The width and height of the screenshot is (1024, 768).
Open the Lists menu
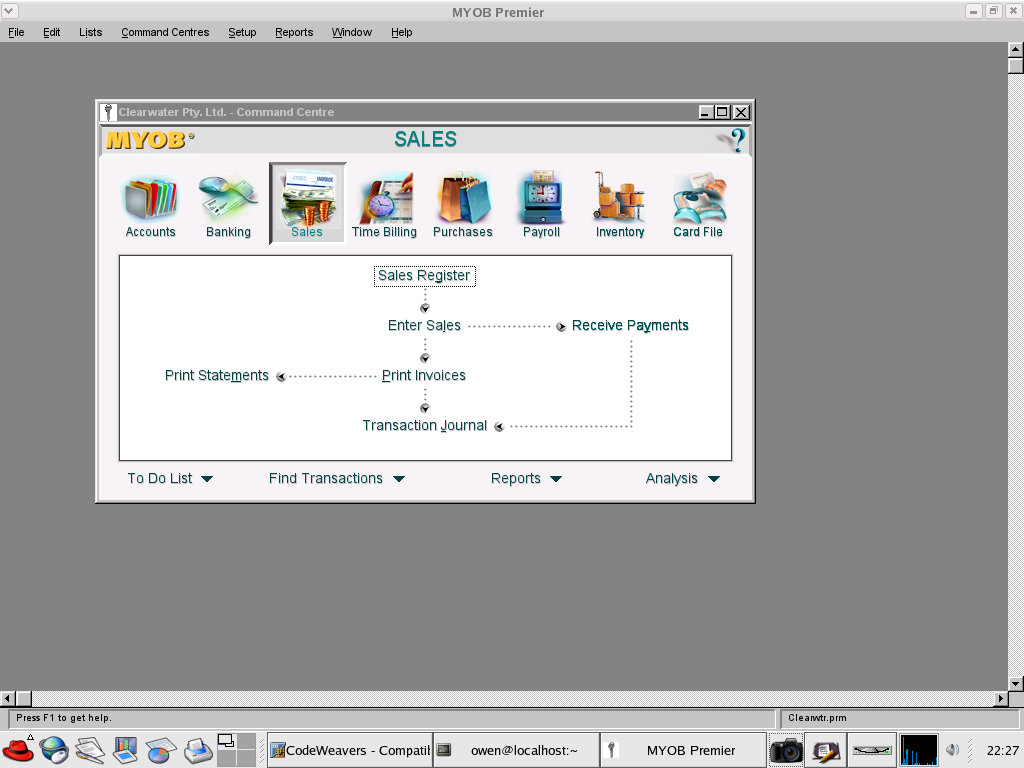click(x=91, y=32)
